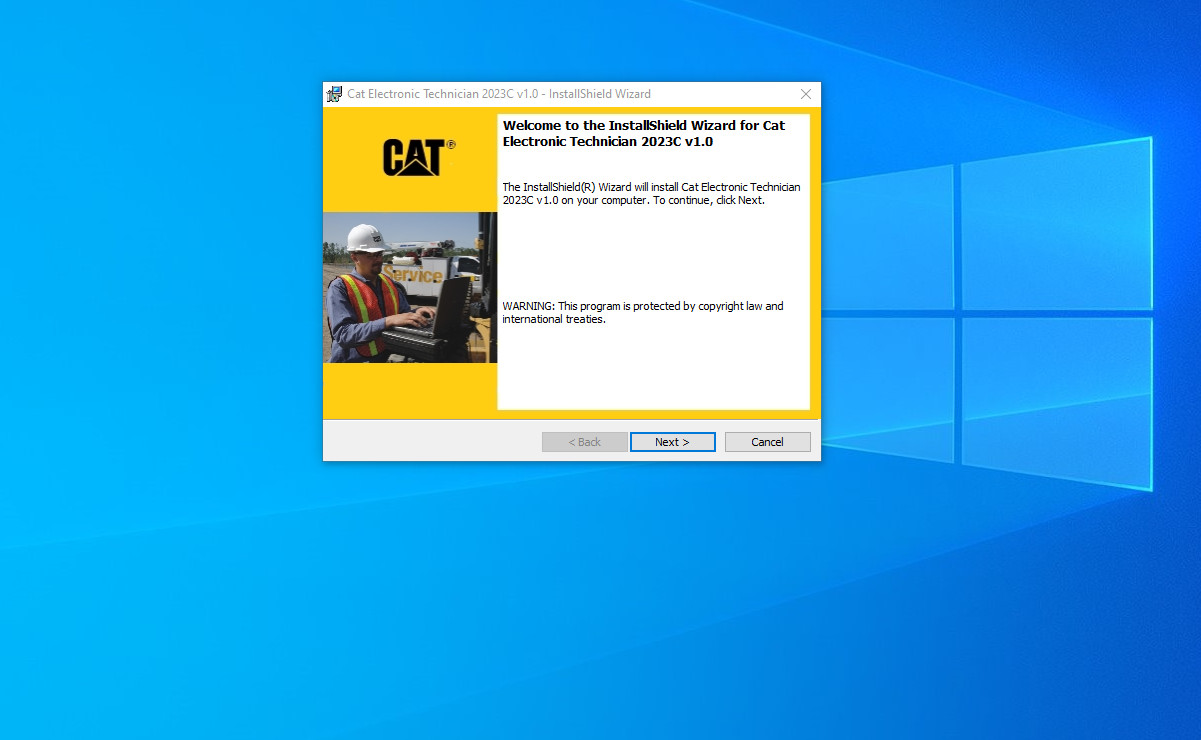
Task: Dismiss the wizard using the X button
Action: click(x=805, y=93)
